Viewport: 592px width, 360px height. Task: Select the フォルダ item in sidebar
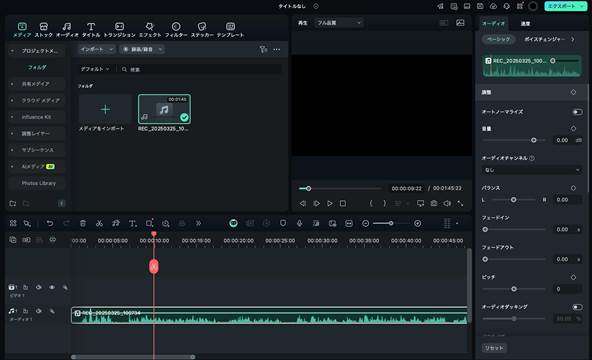(x=37, y=68)
